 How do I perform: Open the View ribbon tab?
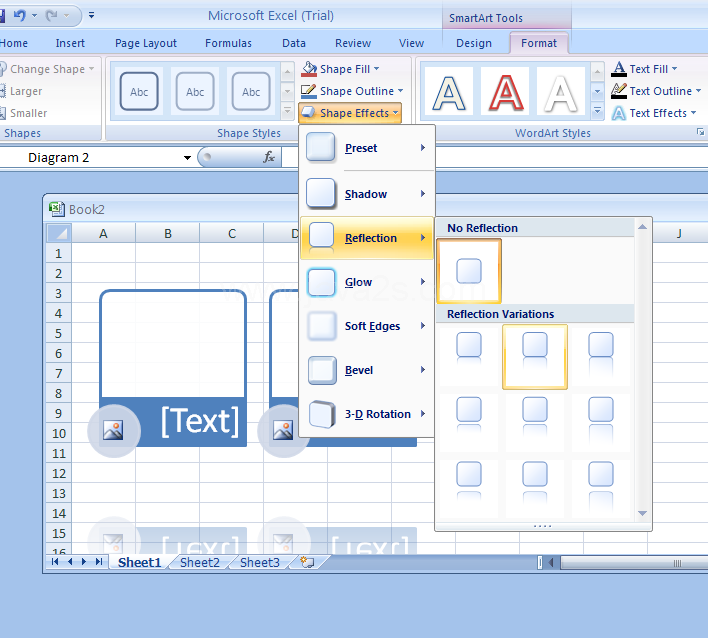(x=411, y=43)
